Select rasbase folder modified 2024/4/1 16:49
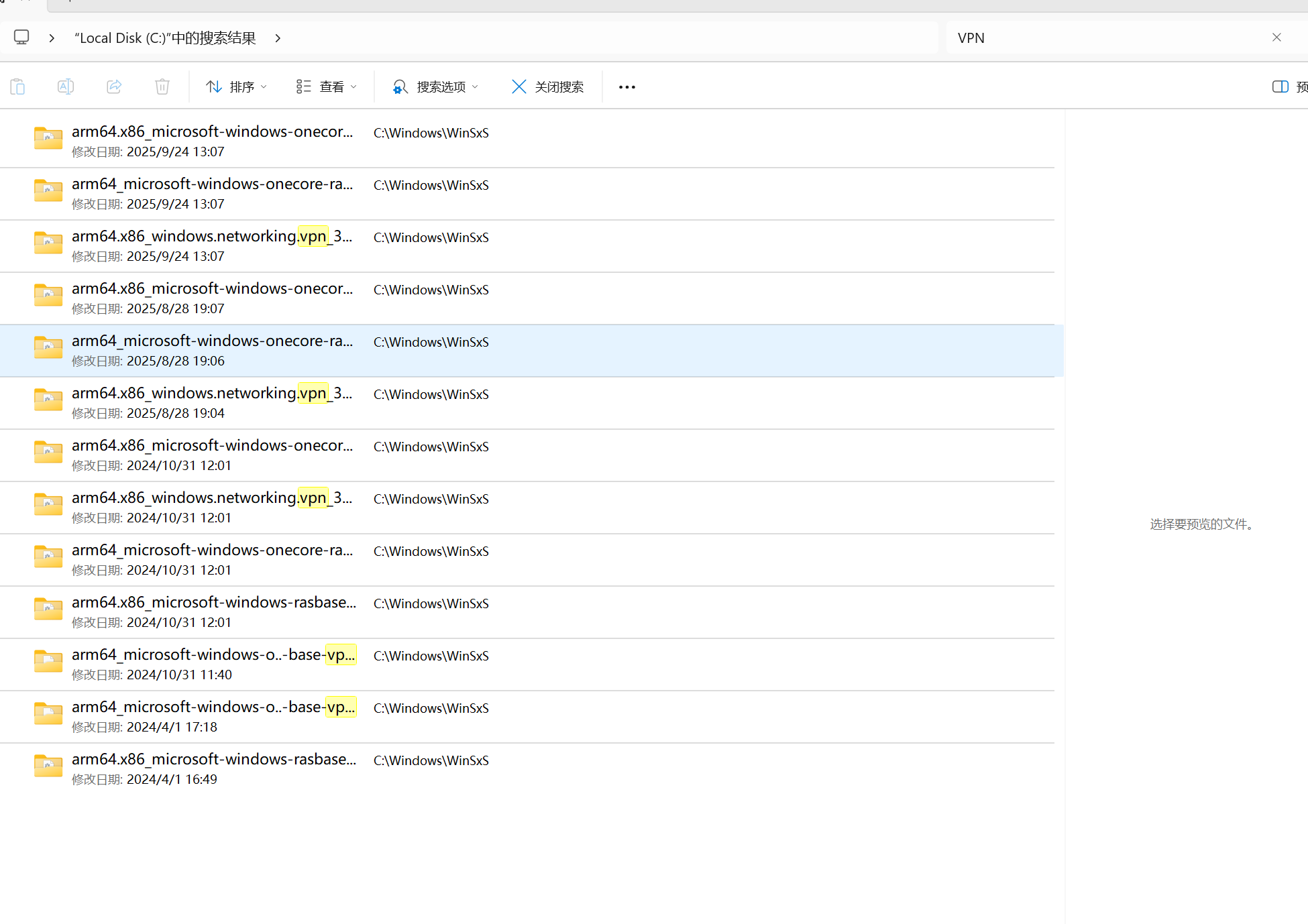This screenshot has width=1308, height=924. pos(213,760)
